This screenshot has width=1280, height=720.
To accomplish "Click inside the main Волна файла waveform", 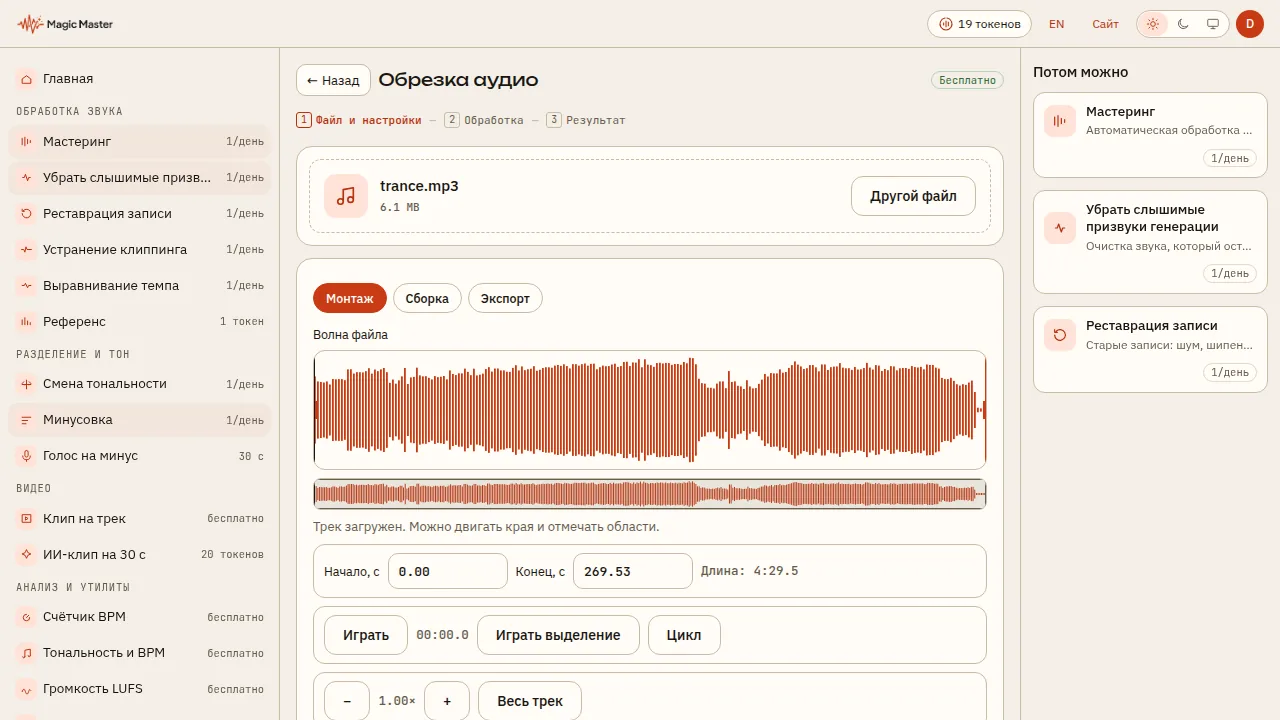I will pyautogui.click(x=650, y=410).
